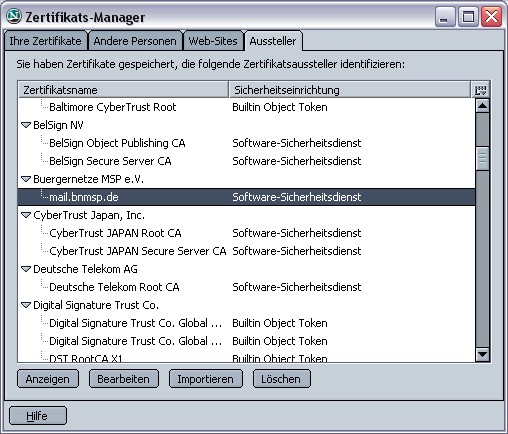Open Hilfe help button
508x434 pixels.
coord(37,416)
